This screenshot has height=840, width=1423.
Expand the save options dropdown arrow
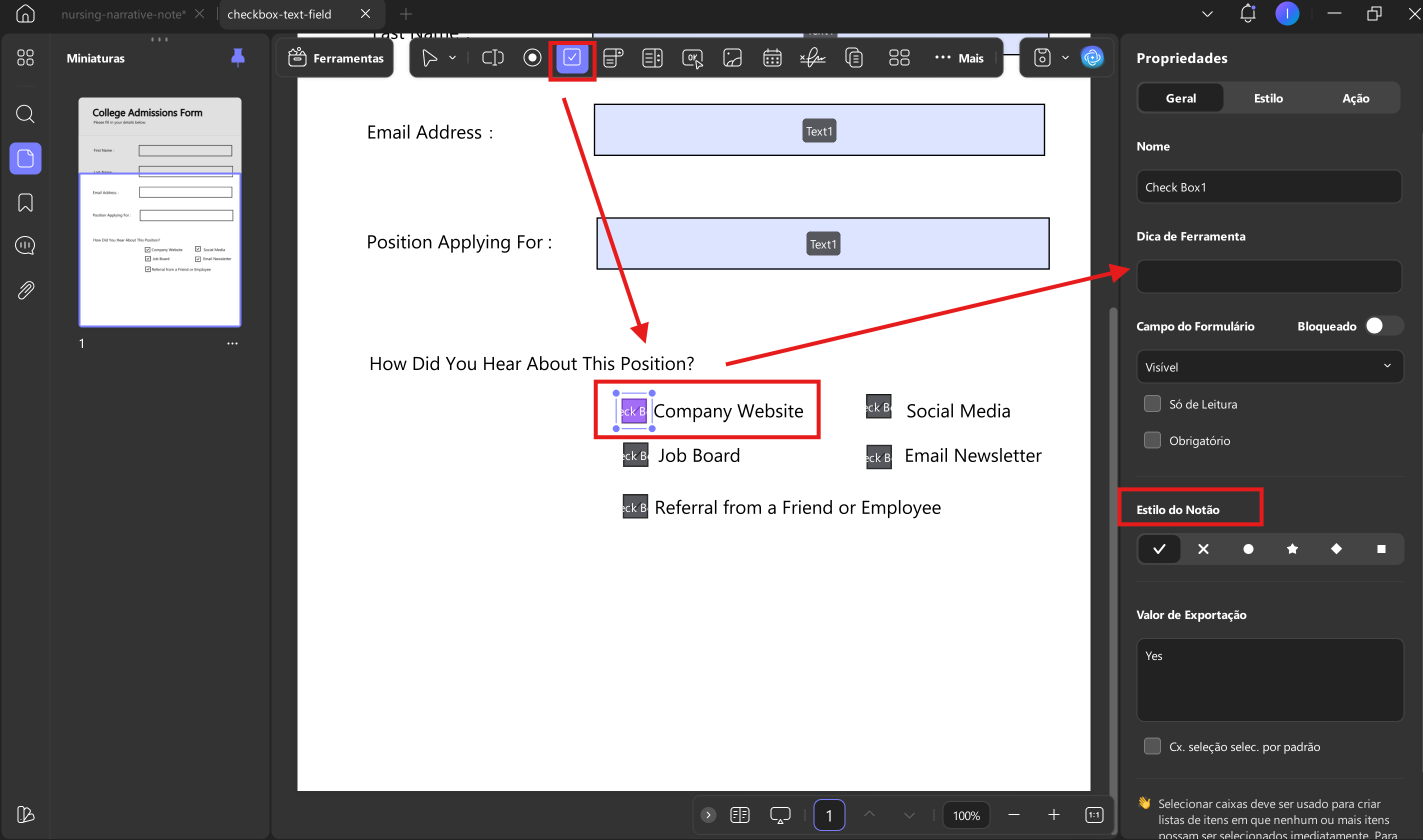[x=1064, y=57]
